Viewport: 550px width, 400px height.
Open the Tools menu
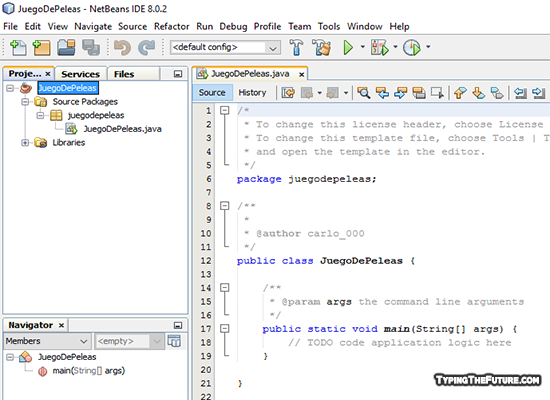click(x=329, y=27)
